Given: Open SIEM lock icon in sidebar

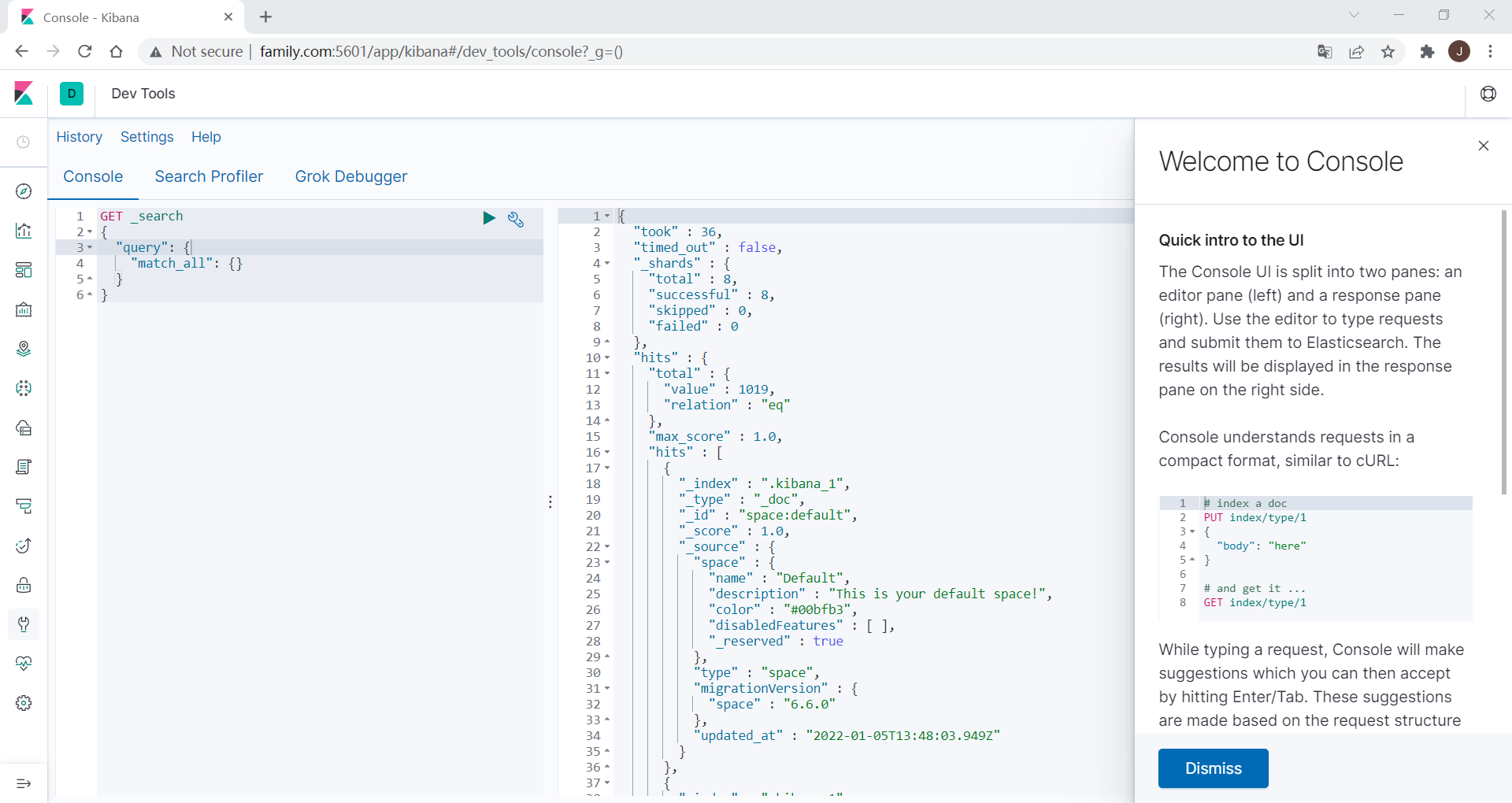Looking at the screenshot, I should pyautogui.click(x=24, y=585).
